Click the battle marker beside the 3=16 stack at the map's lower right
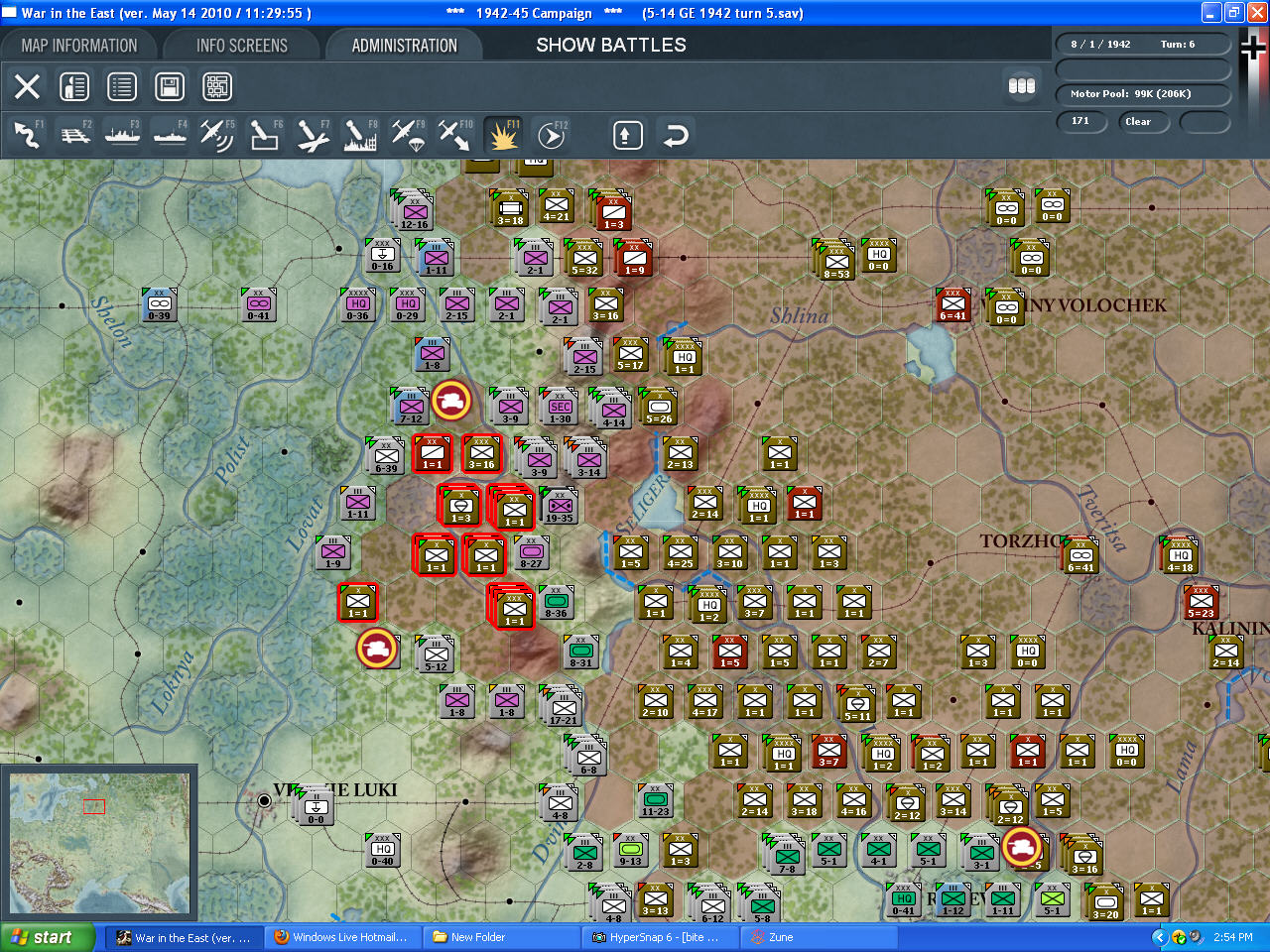This screenshot has width=1270, height=952. 1023,847
